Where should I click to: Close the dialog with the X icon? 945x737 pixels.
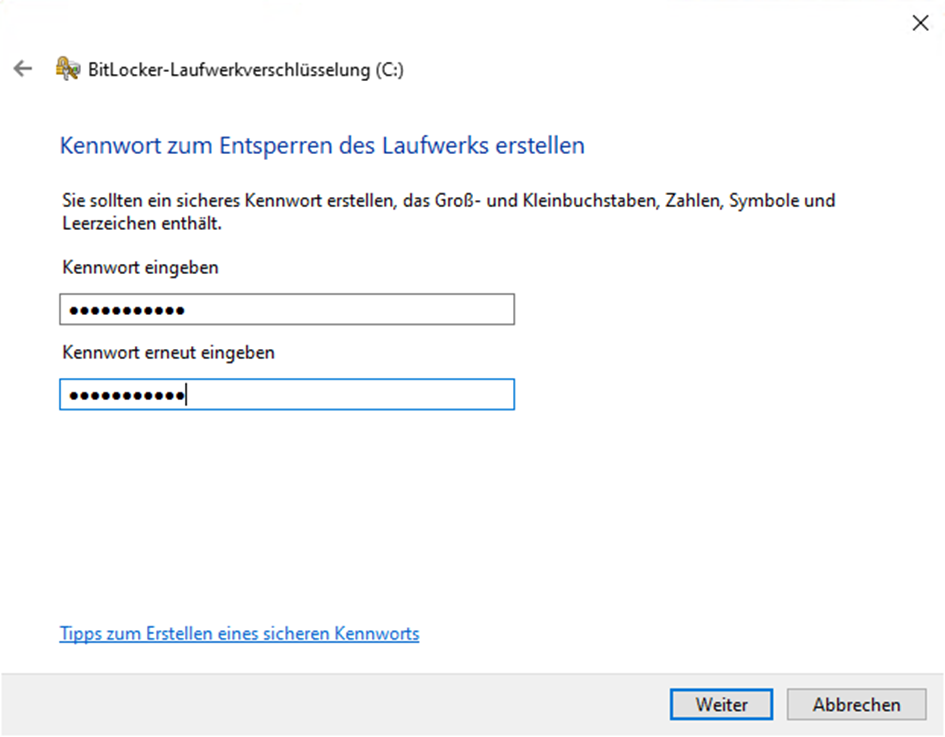point(920,23)
